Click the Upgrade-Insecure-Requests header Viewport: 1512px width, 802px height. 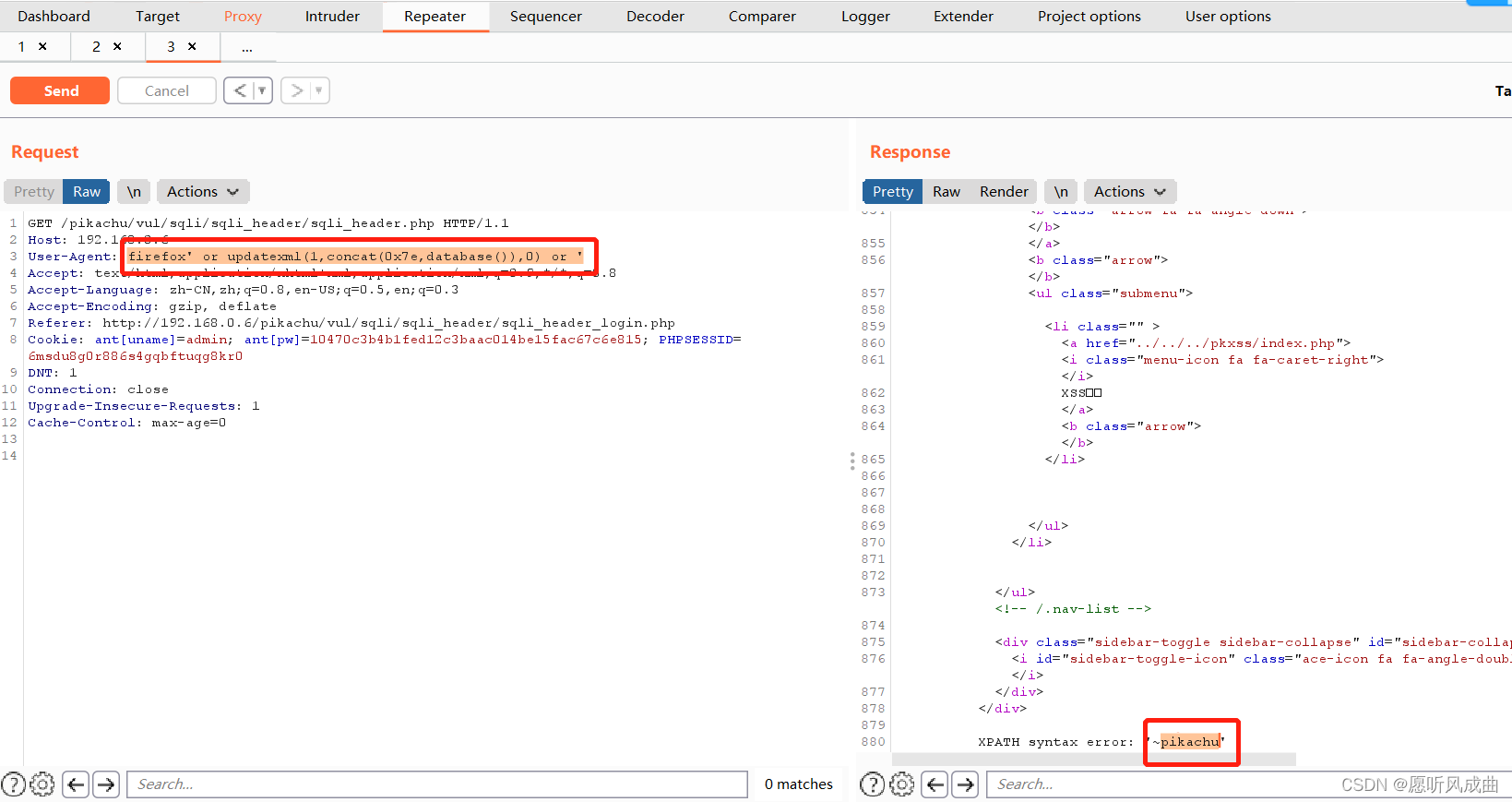(x=144, y=406)
